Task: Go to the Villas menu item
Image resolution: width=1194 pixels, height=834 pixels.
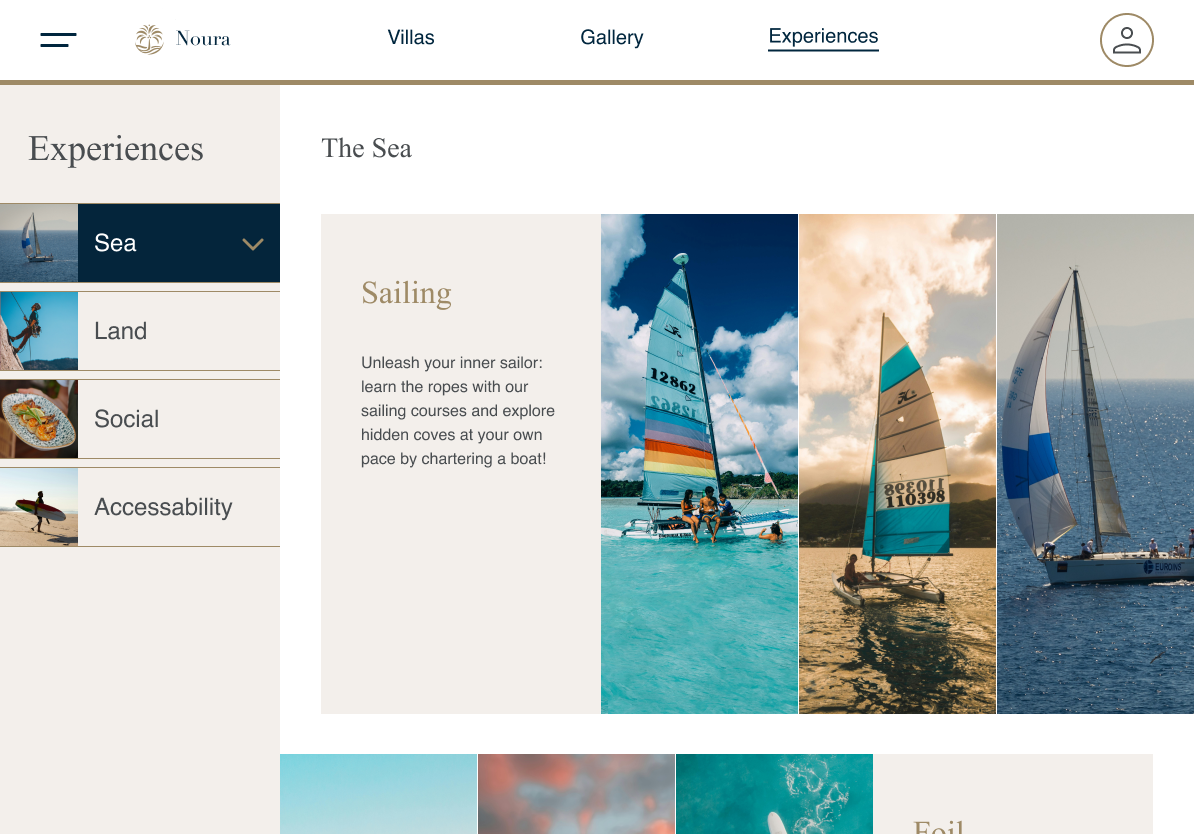Action: coord(410,37)
